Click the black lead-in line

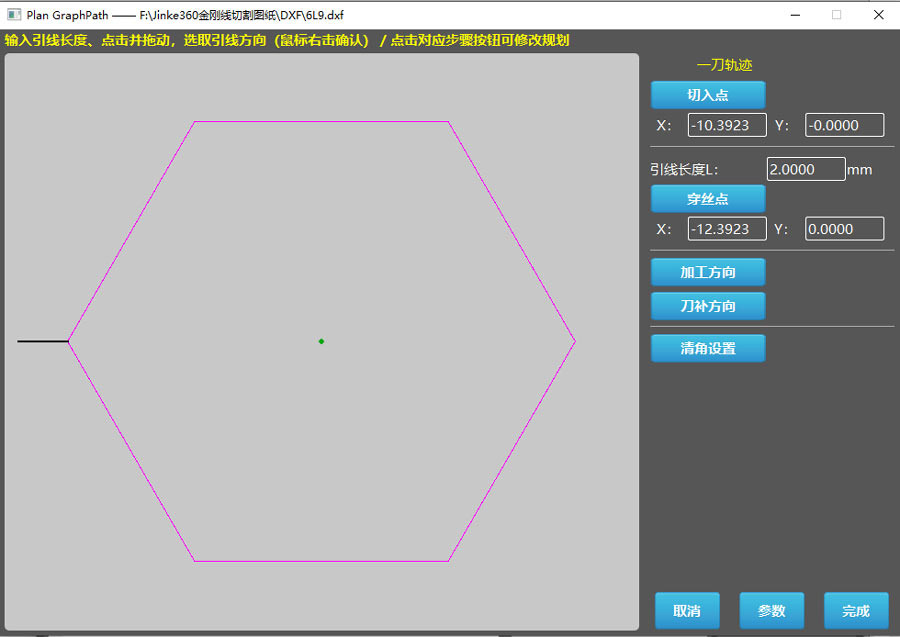click(x=43, y=341)
